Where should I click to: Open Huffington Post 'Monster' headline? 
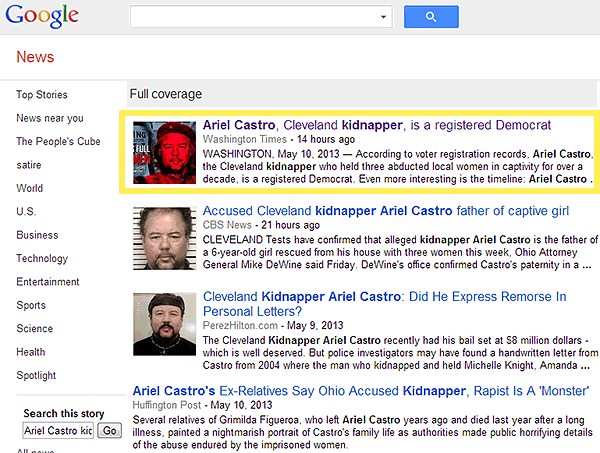pyautogui.click(x=360, y=391)
